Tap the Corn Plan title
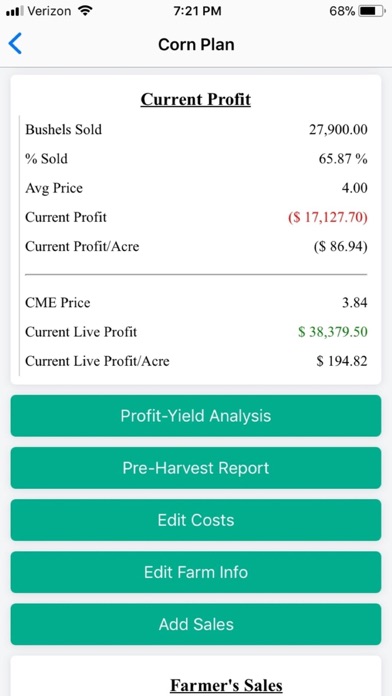 [196, 44]
